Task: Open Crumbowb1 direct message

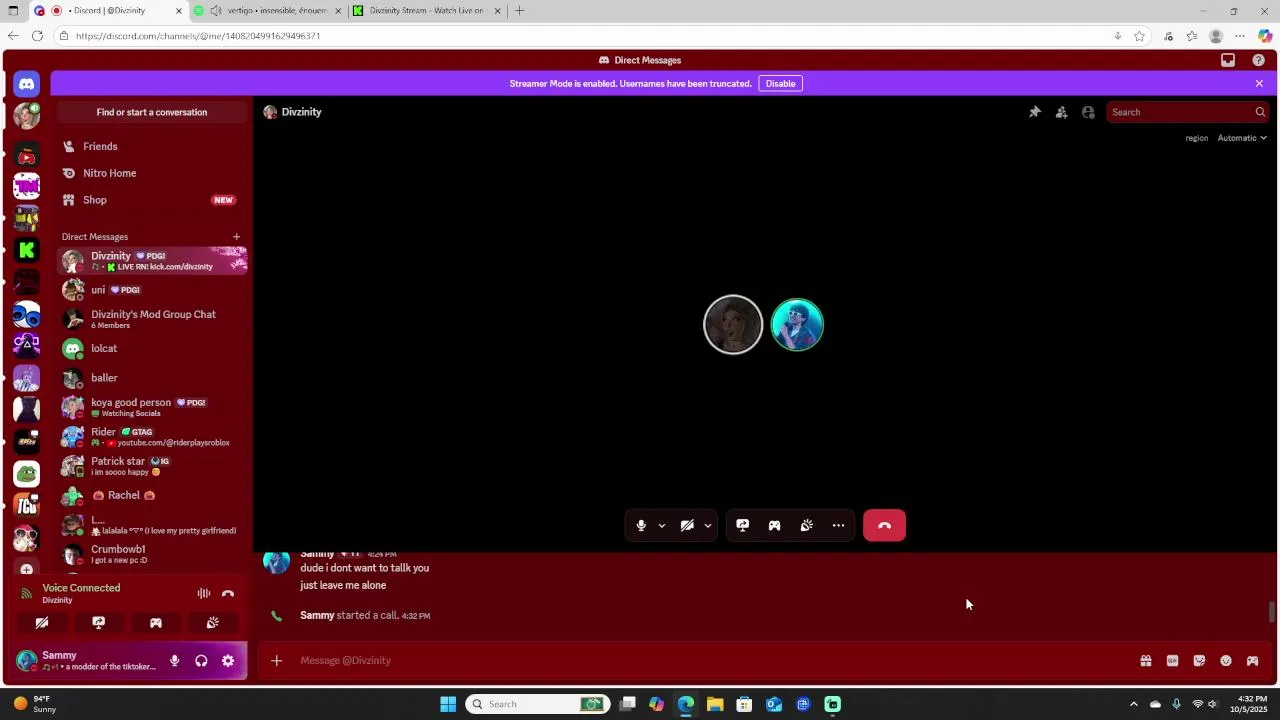Action: pos(152,554)
